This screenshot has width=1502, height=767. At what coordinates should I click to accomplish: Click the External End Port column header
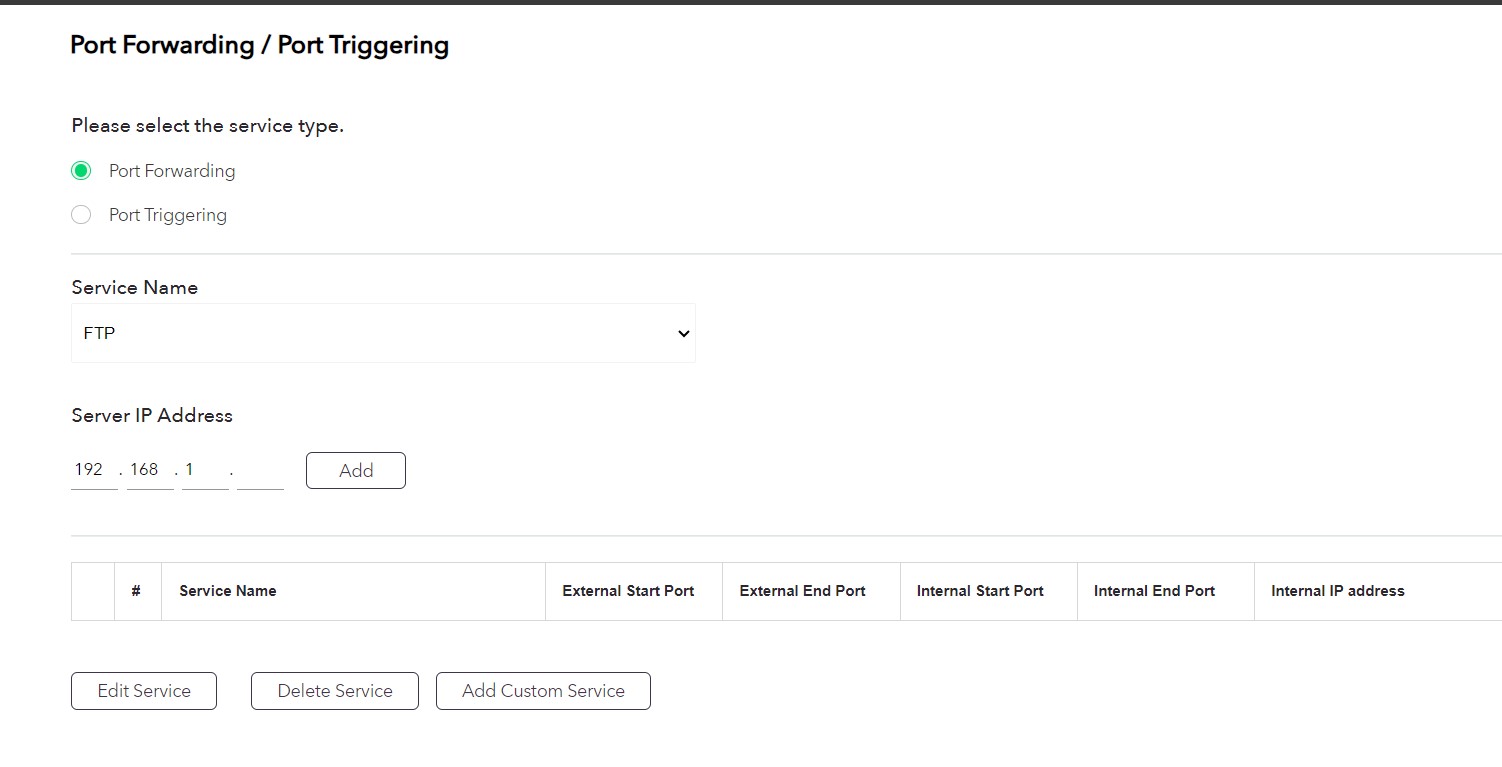[x=802, y=591]
